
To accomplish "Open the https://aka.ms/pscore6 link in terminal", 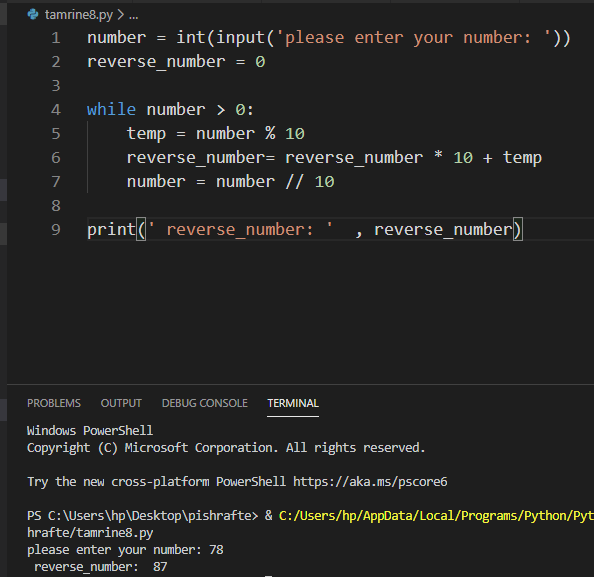I will [370, 482].
